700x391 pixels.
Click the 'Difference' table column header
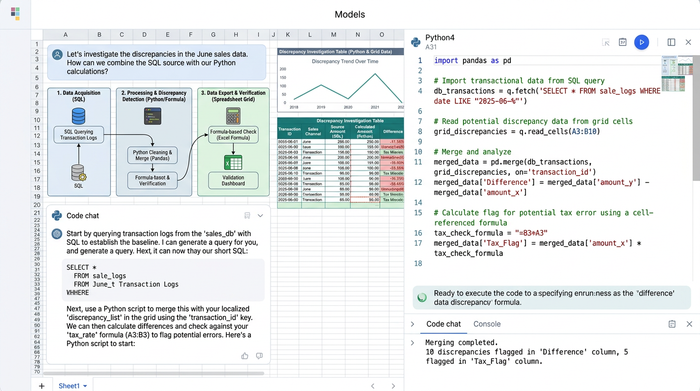(x=392, y=131)
